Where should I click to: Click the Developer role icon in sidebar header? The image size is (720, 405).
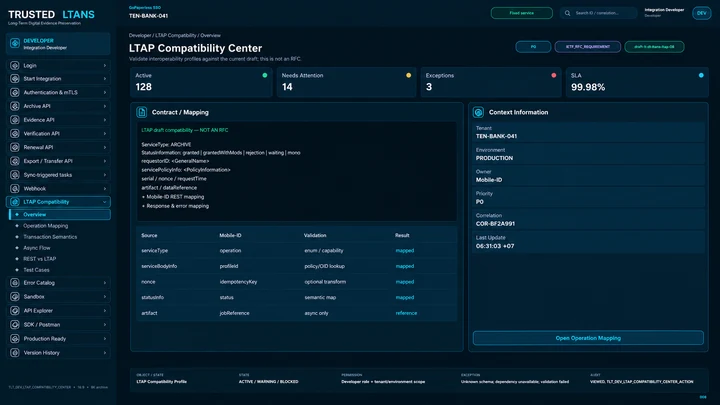pyautogui.click(x=15, y=44)
